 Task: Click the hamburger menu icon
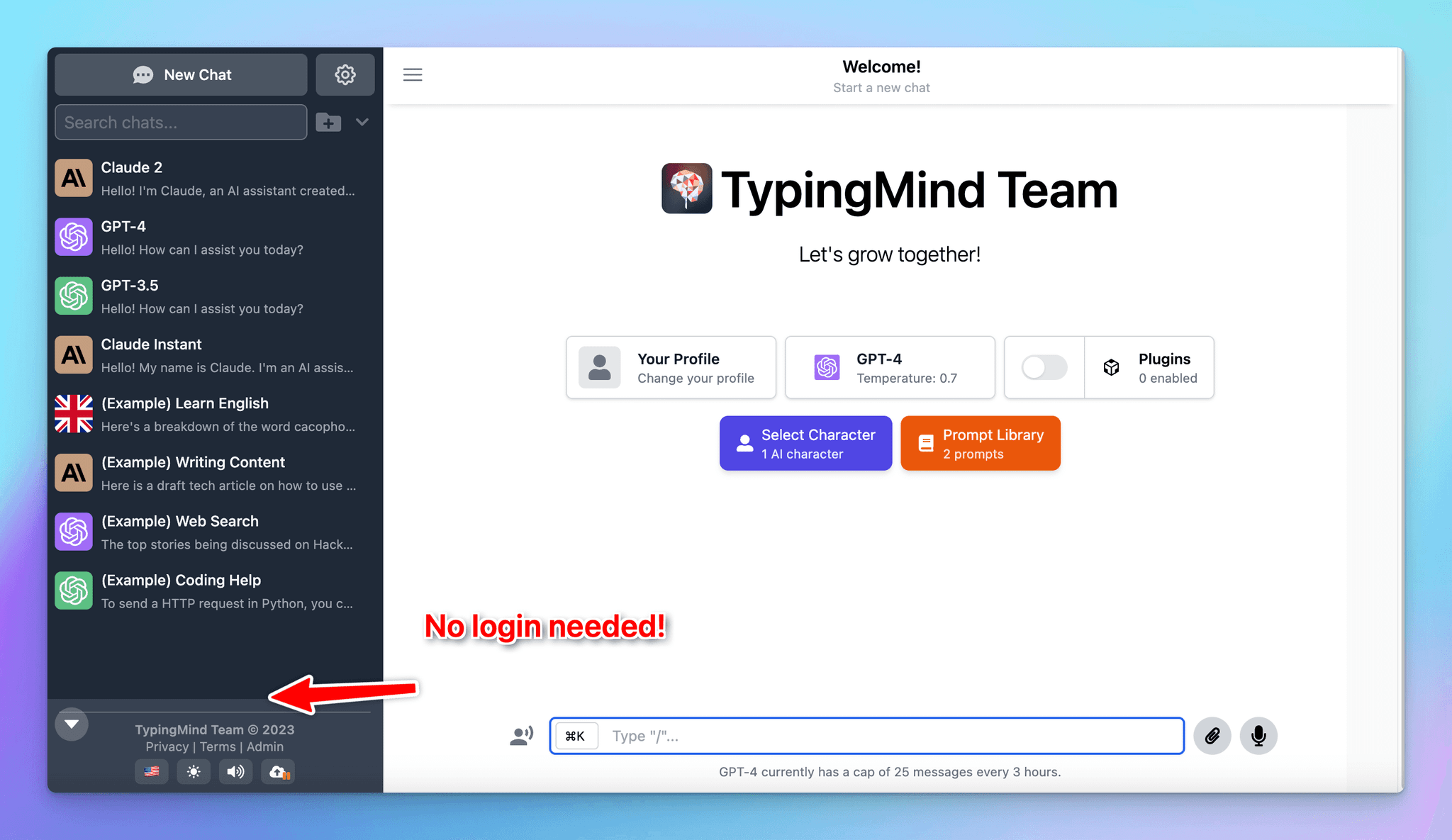click(413, 74)
